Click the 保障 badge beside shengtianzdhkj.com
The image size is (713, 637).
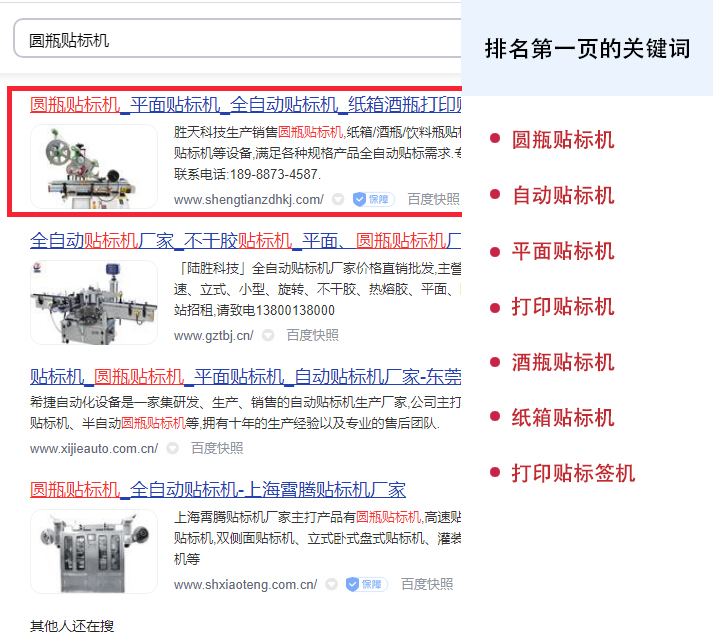tap(374, 199)
